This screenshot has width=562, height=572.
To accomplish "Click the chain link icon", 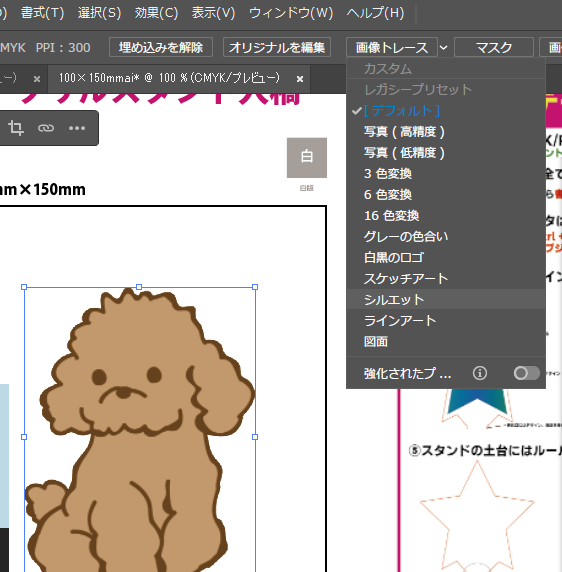I will (x=46, y=128).
